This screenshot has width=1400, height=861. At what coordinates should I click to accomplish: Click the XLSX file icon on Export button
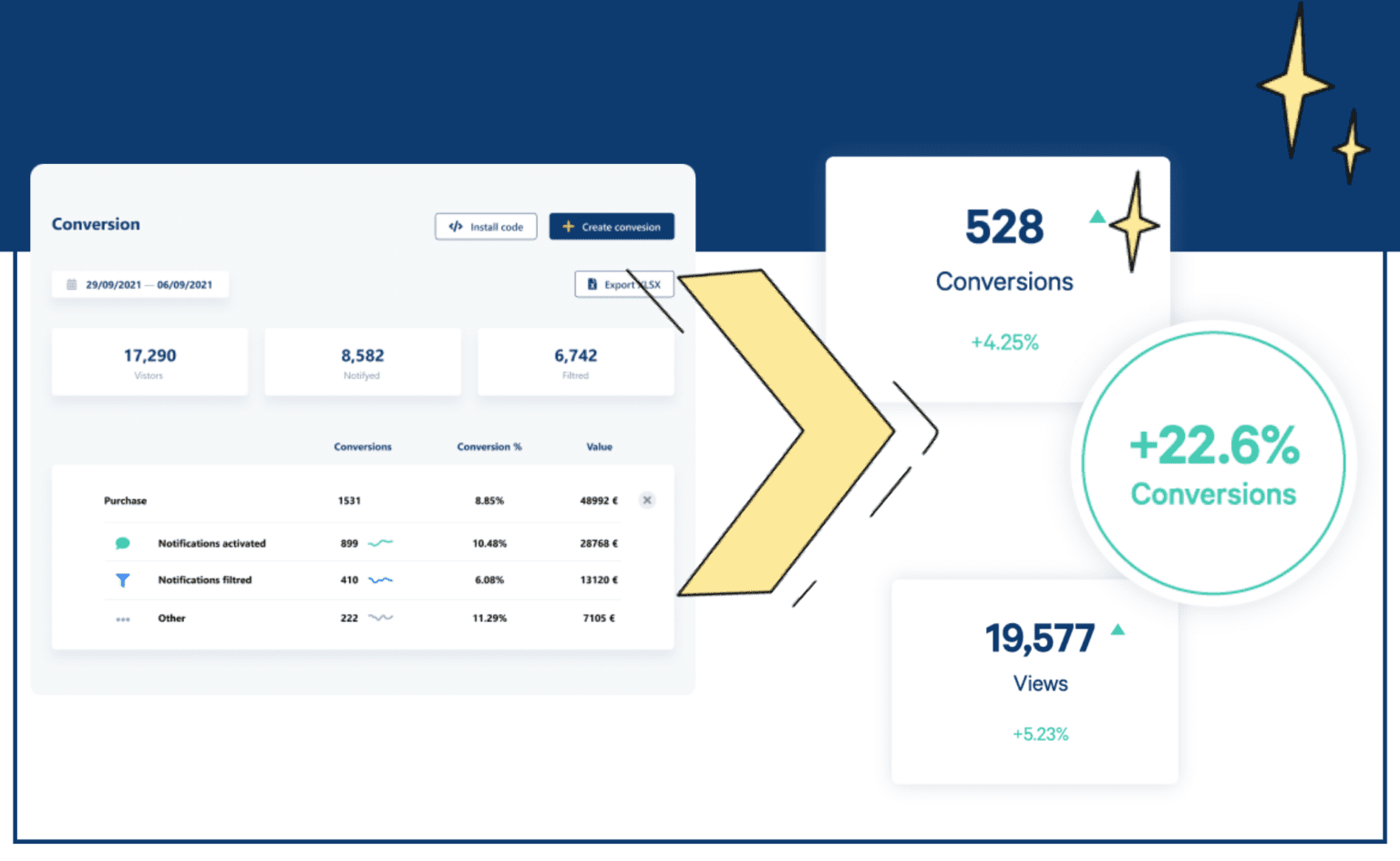click(594, 283)
